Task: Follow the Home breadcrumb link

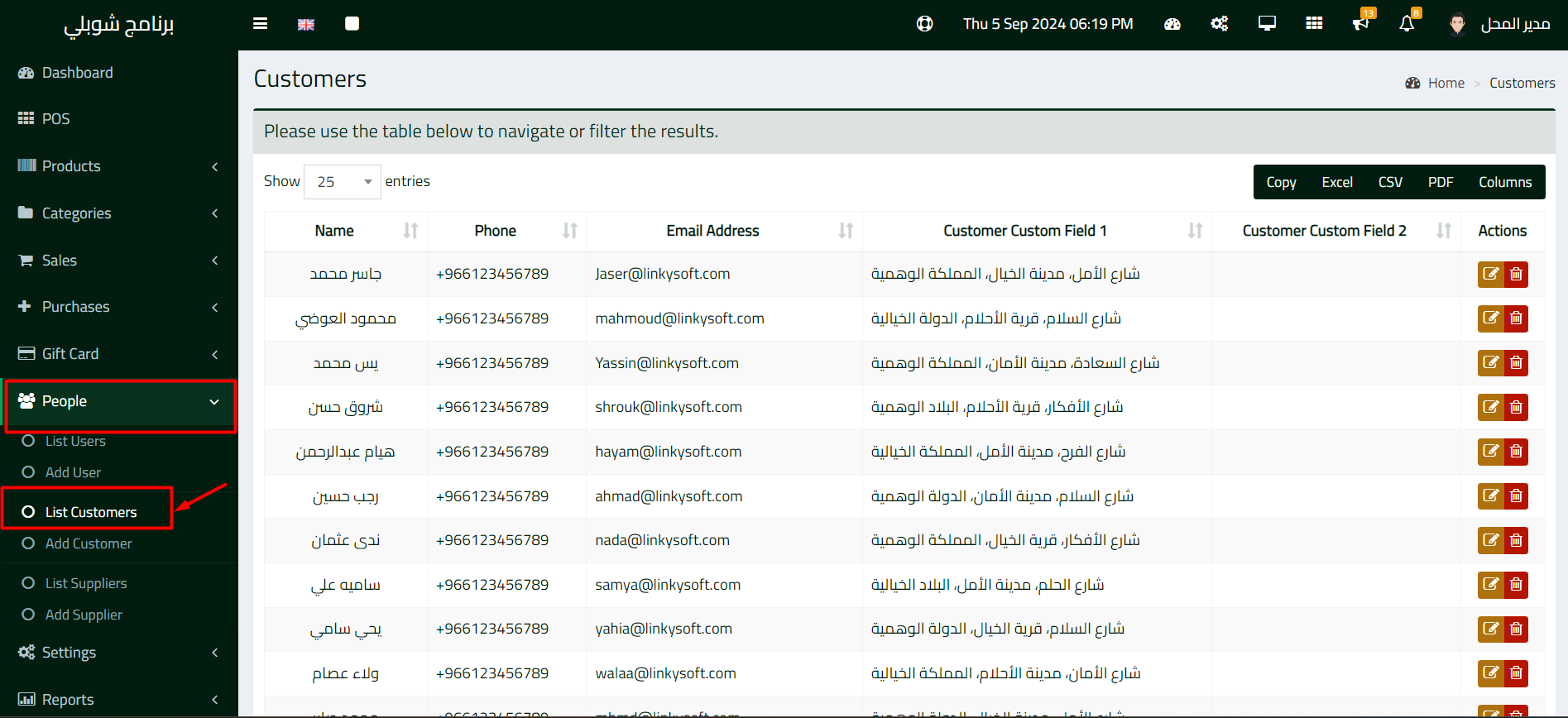Action: tap(1446, 83)
